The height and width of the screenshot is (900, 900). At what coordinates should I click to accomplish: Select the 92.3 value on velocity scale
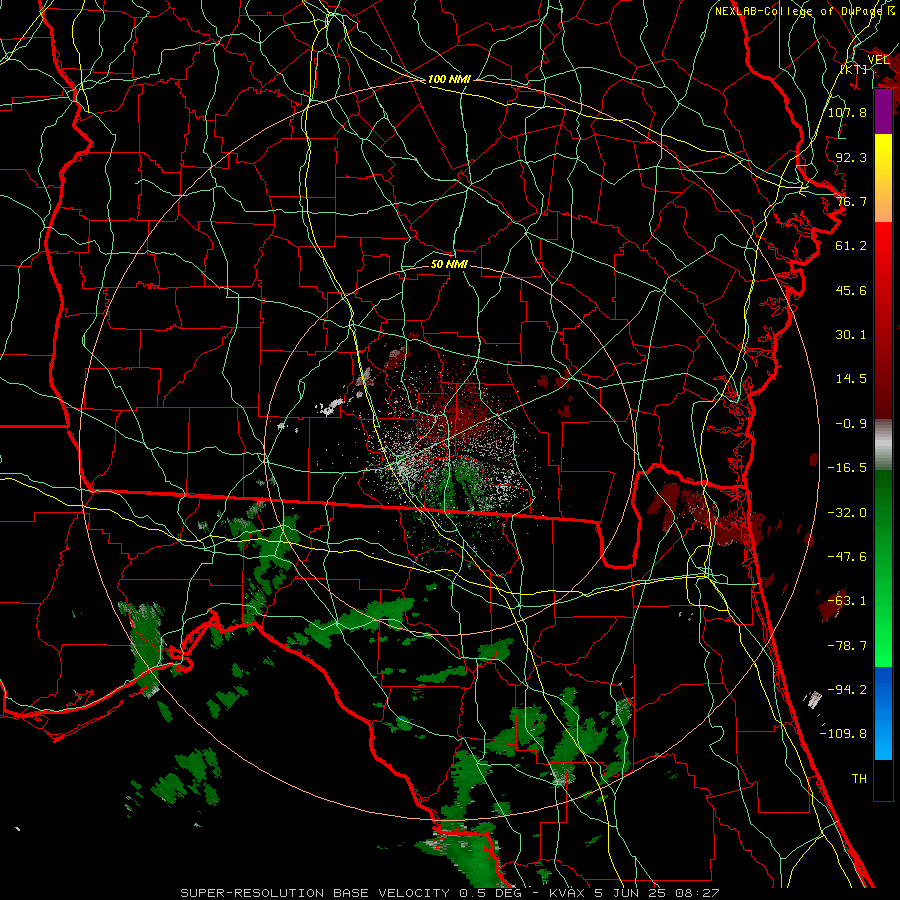point(851,157)
